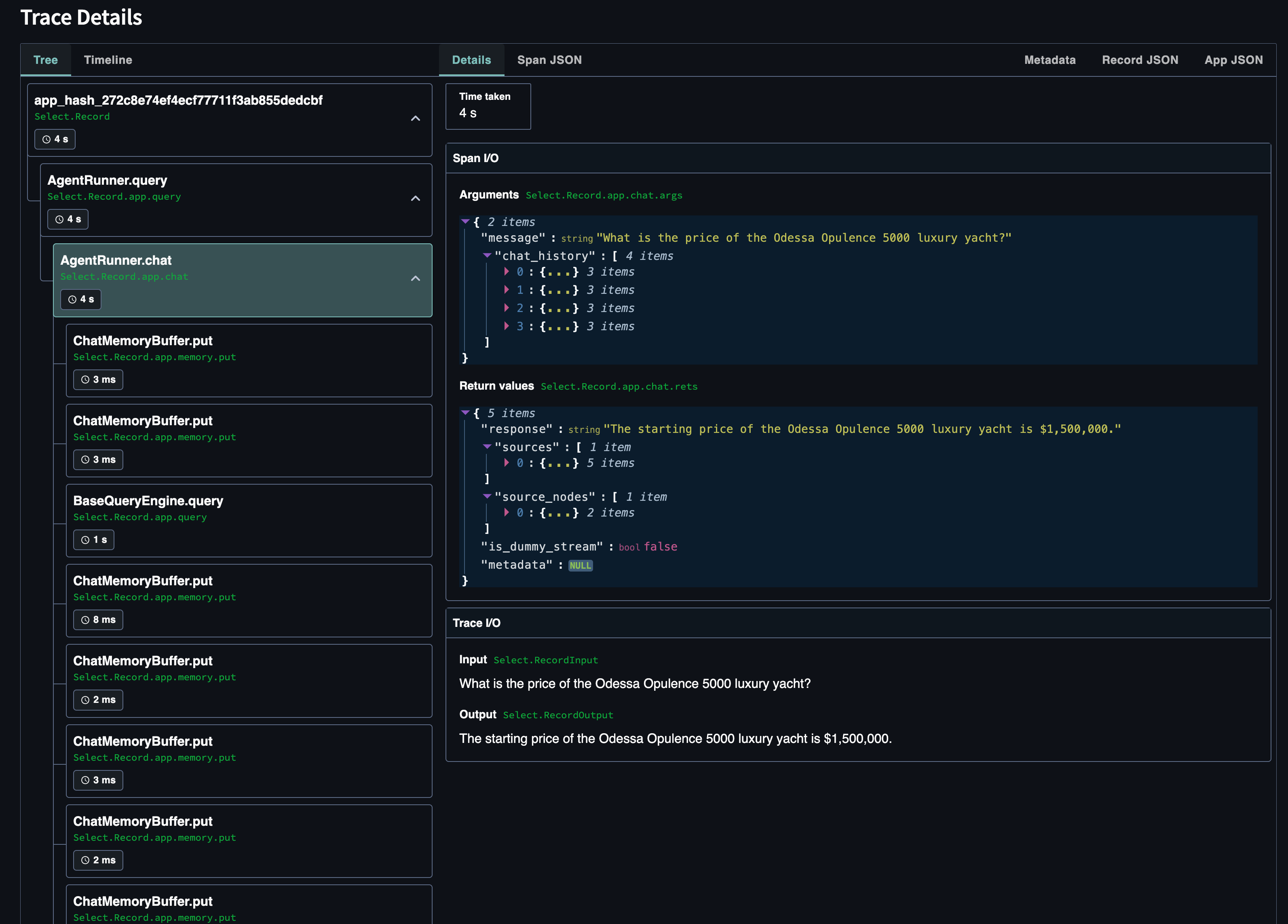This screenshot has height=924, width=1288.
Task: Collapse the app_hash root node chevron
Action: coord(415,118)
